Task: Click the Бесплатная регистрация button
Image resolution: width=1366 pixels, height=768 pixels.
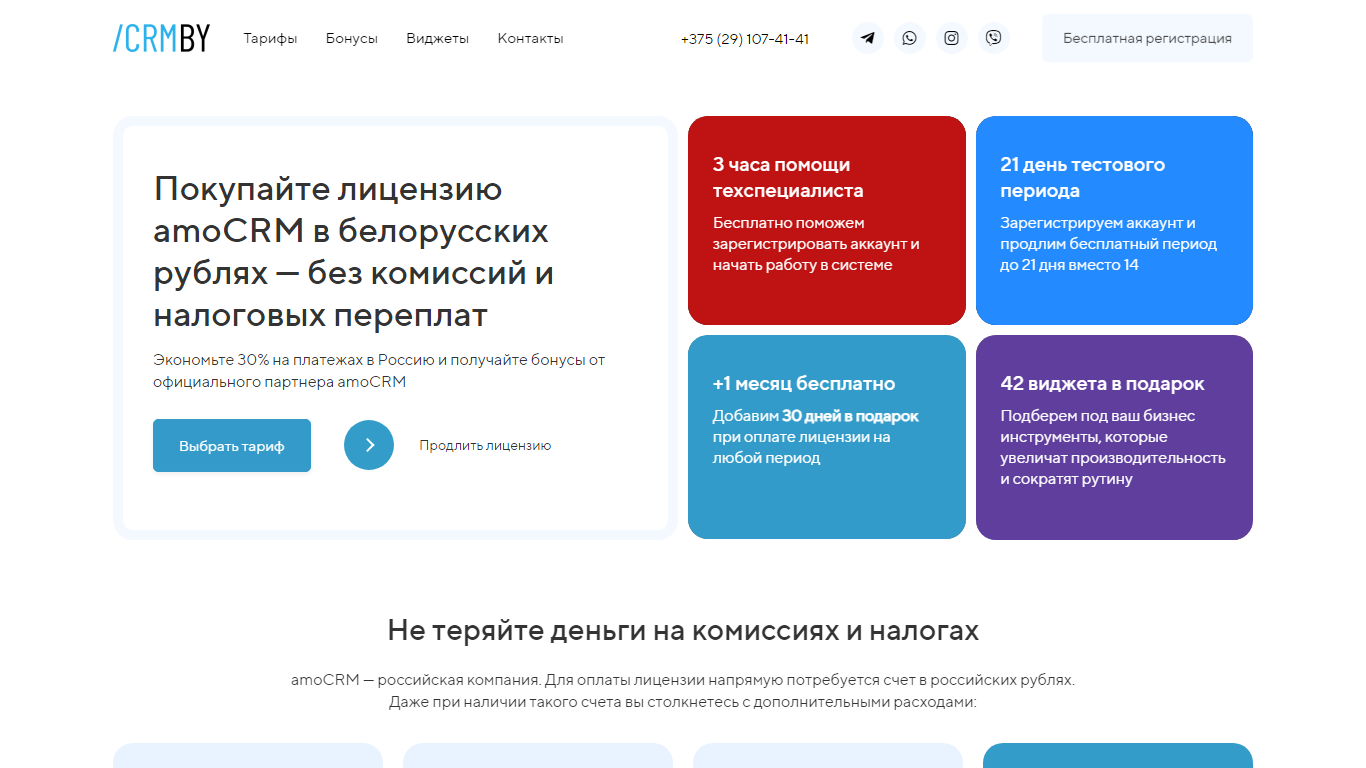Action: coord(1147,38)
